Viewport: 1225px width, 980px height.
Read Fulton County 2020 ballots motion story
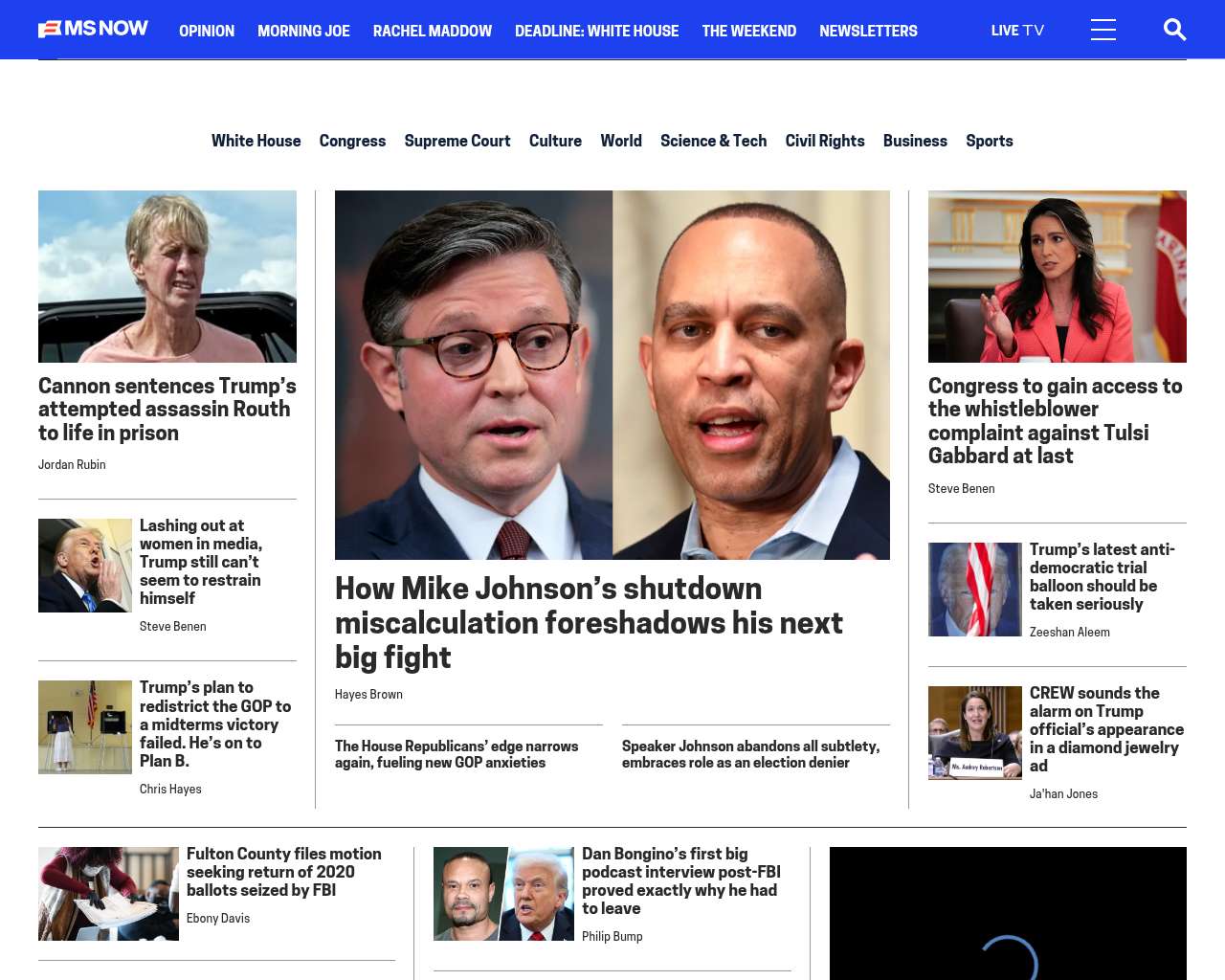(x=284, y=872)
